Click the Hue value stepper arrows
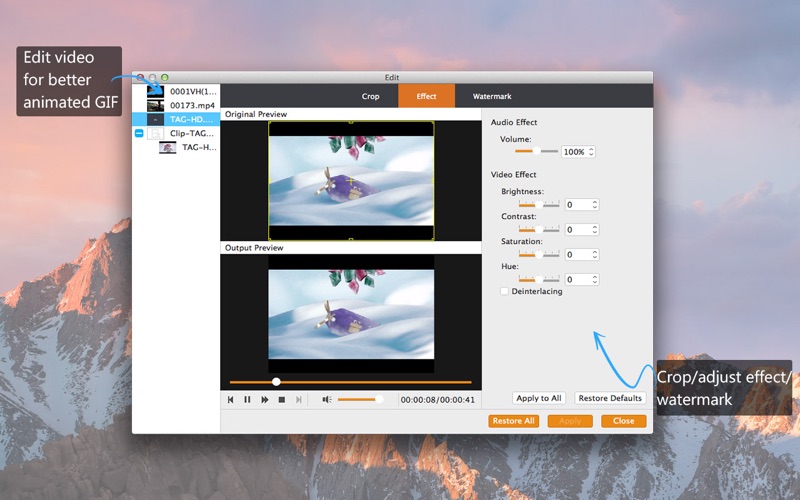This screenshot has width=800, height=500. [x=595, y=280]
